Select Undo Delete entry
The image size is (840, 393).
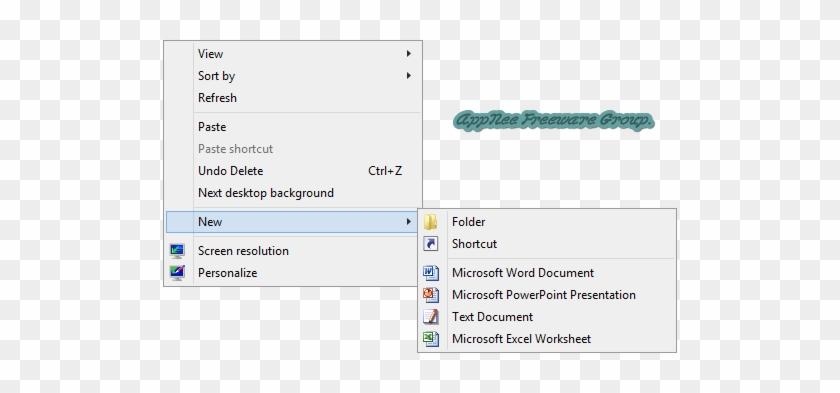coord(293,171)
